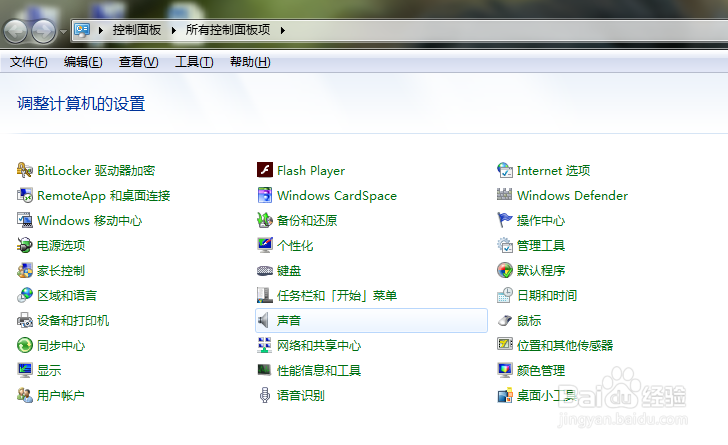Open Windows 移动中心 icon
Screen dimensions: 728x445
pyautogui.click(x=25, y=220)
